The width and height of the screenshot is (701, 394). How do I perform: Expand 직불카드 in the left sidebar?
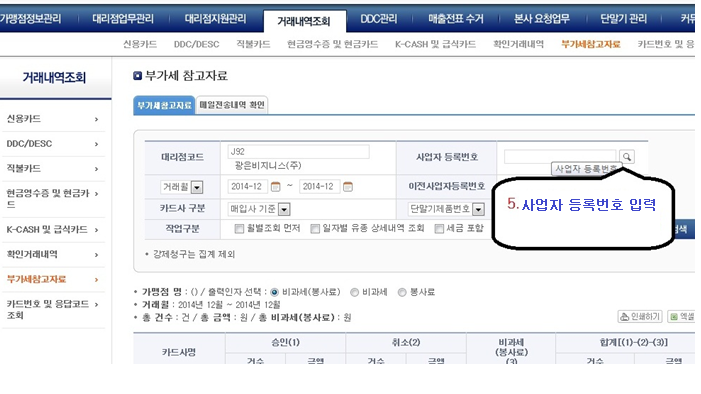pyautogui.click(x=53, y=169)
